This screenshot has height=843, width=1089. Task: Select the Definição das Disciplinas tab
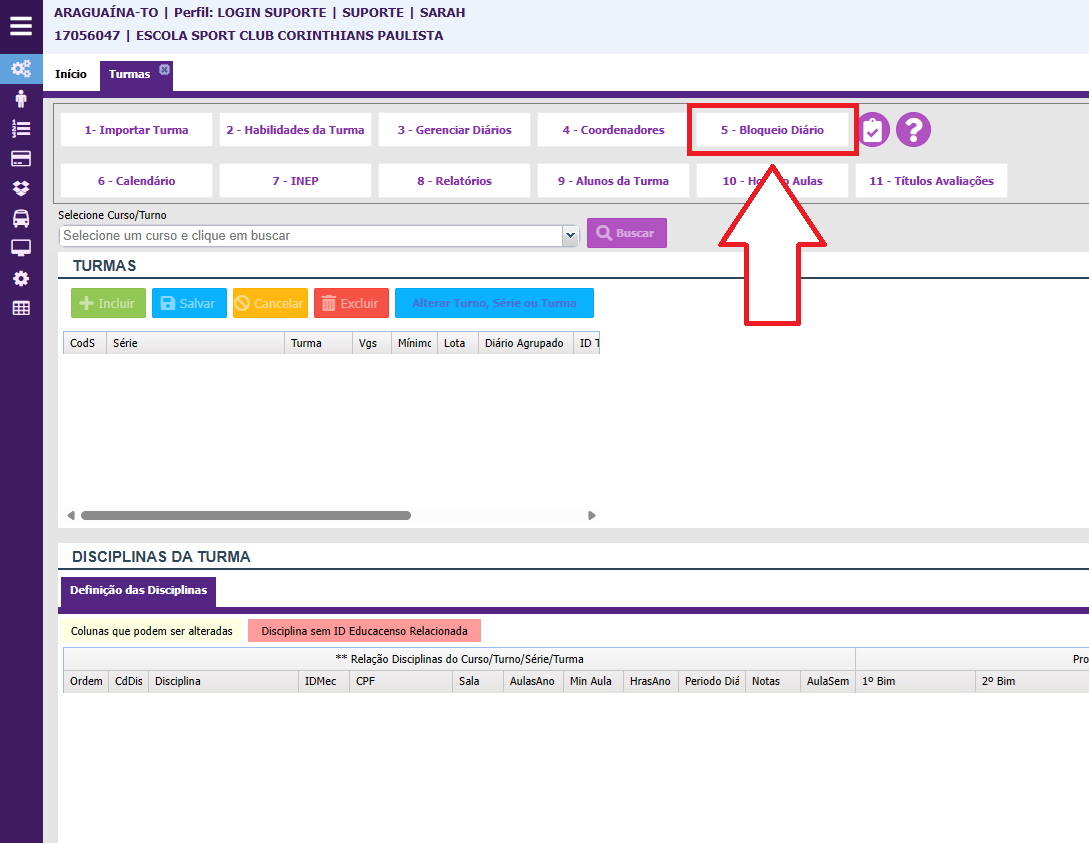coord(138,591)
